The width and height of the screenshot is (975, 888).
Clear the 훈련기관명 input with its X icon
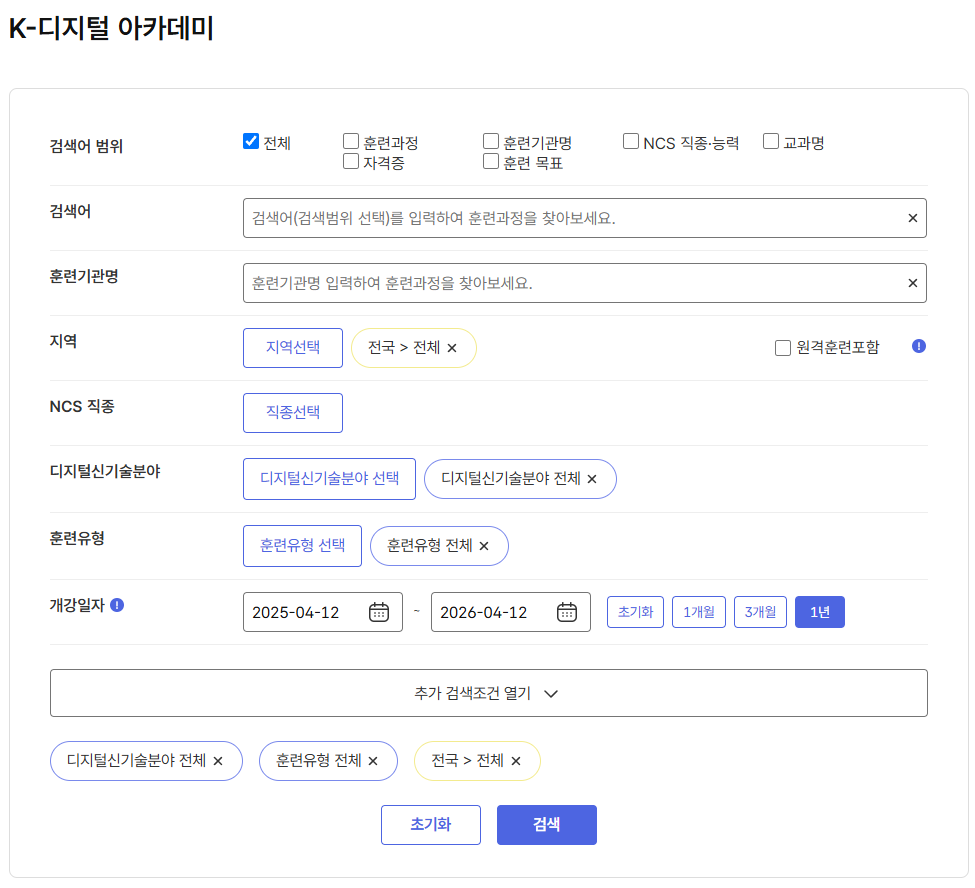(912, 283)
